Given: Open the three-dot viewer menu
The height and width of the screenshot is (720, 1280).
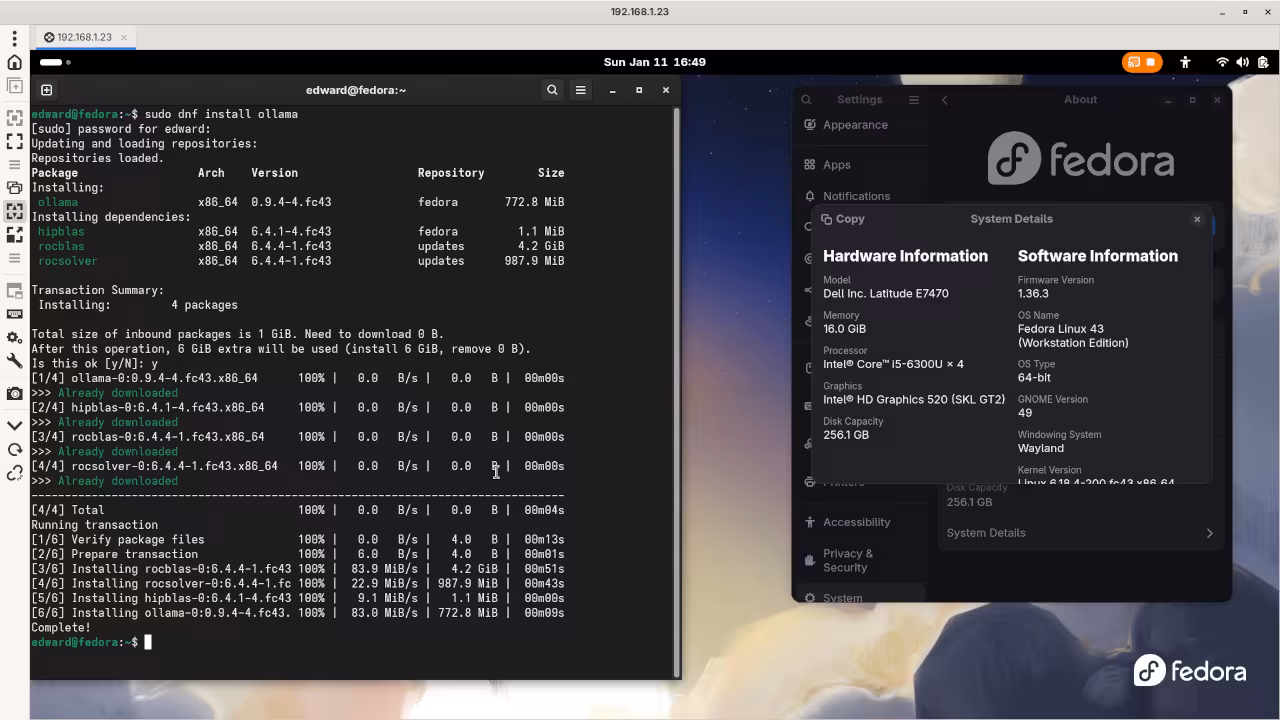Looking at the screenshot, I should tap(14, 38).
